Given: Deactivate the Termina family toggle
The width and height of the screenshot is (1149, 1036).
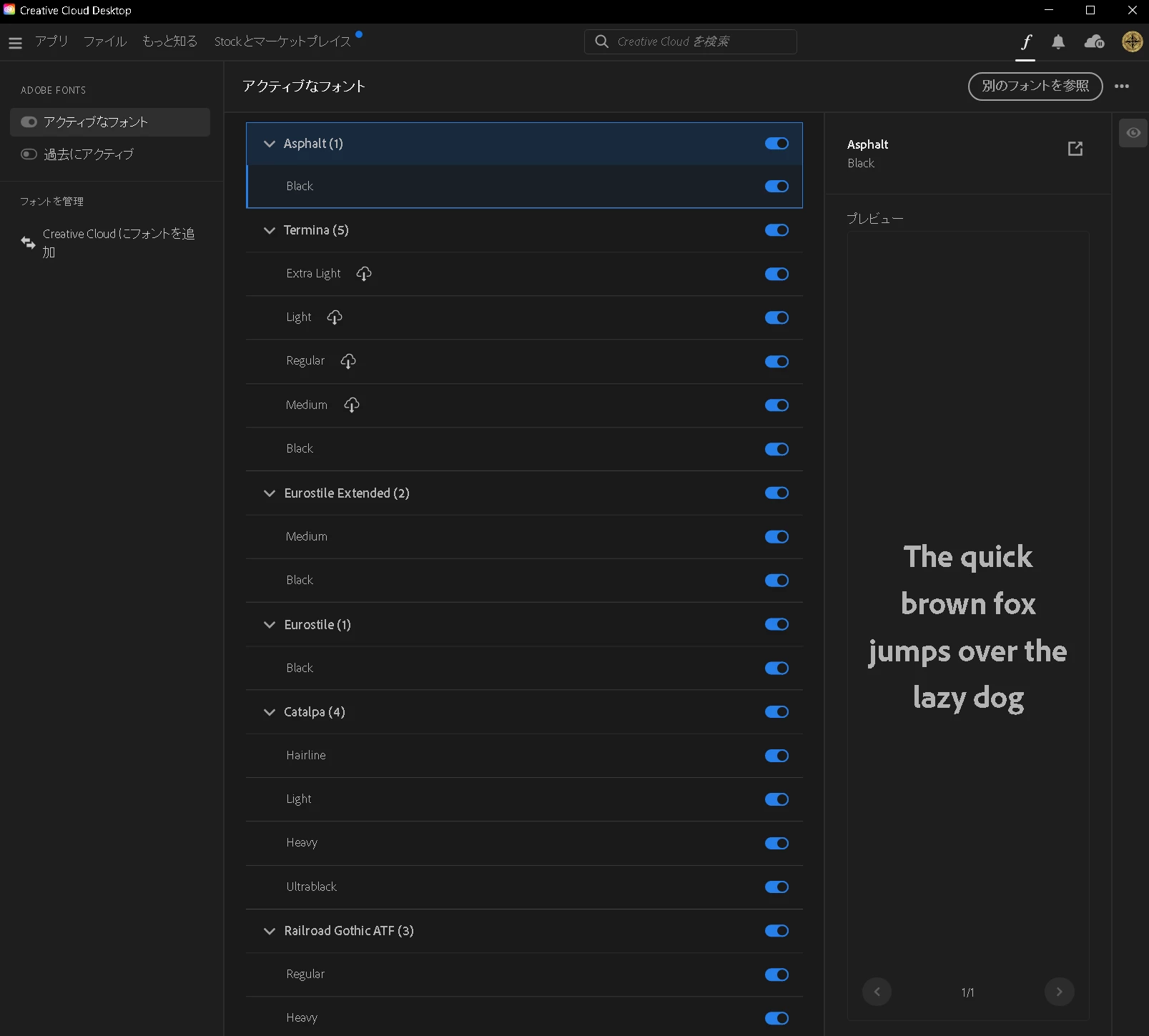Looking at the screenshot, I should click(x=776, y=230).
